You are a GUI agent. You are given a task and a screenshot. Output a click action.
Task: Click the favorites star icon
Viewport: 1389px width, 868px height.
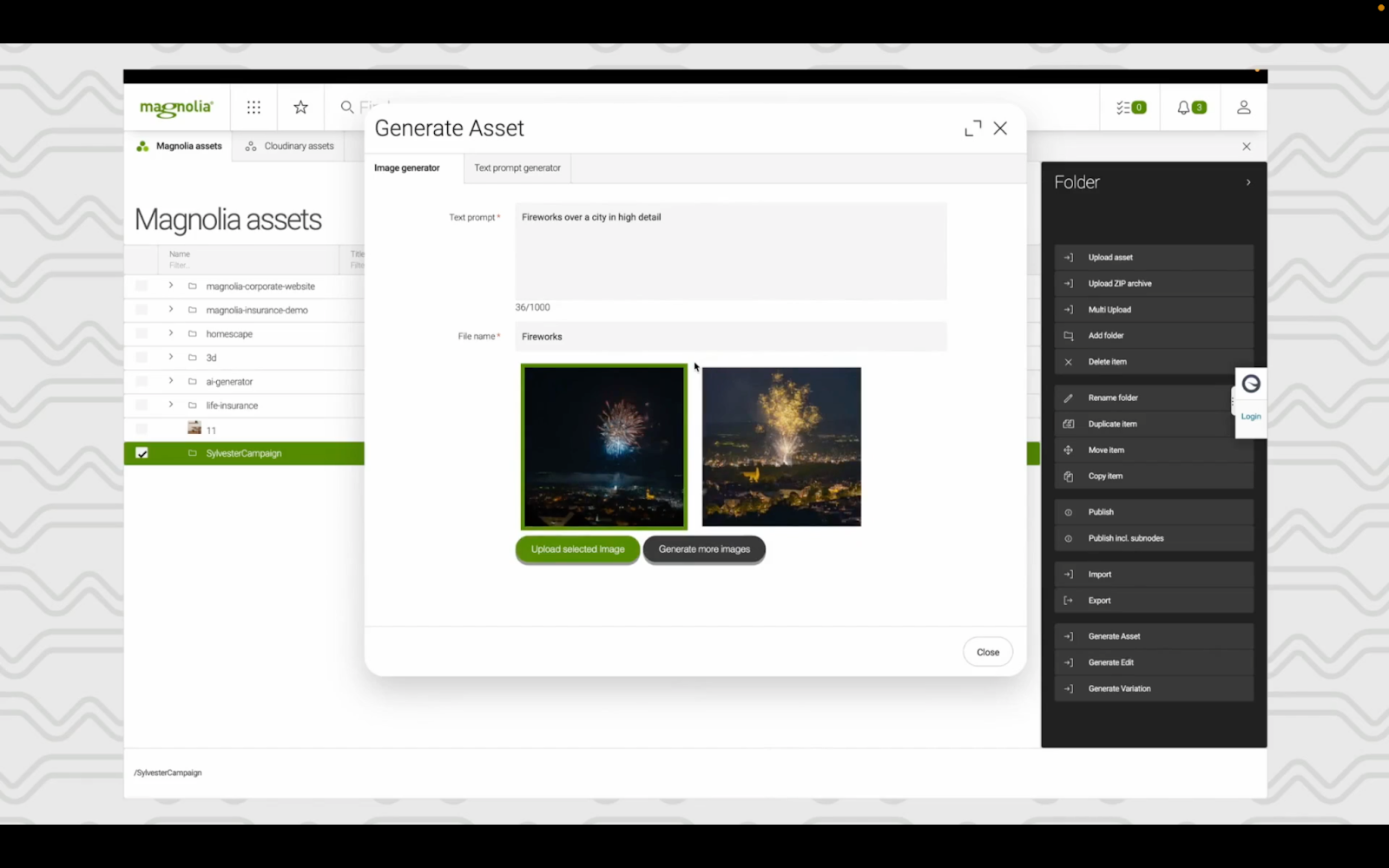point(300,108)
